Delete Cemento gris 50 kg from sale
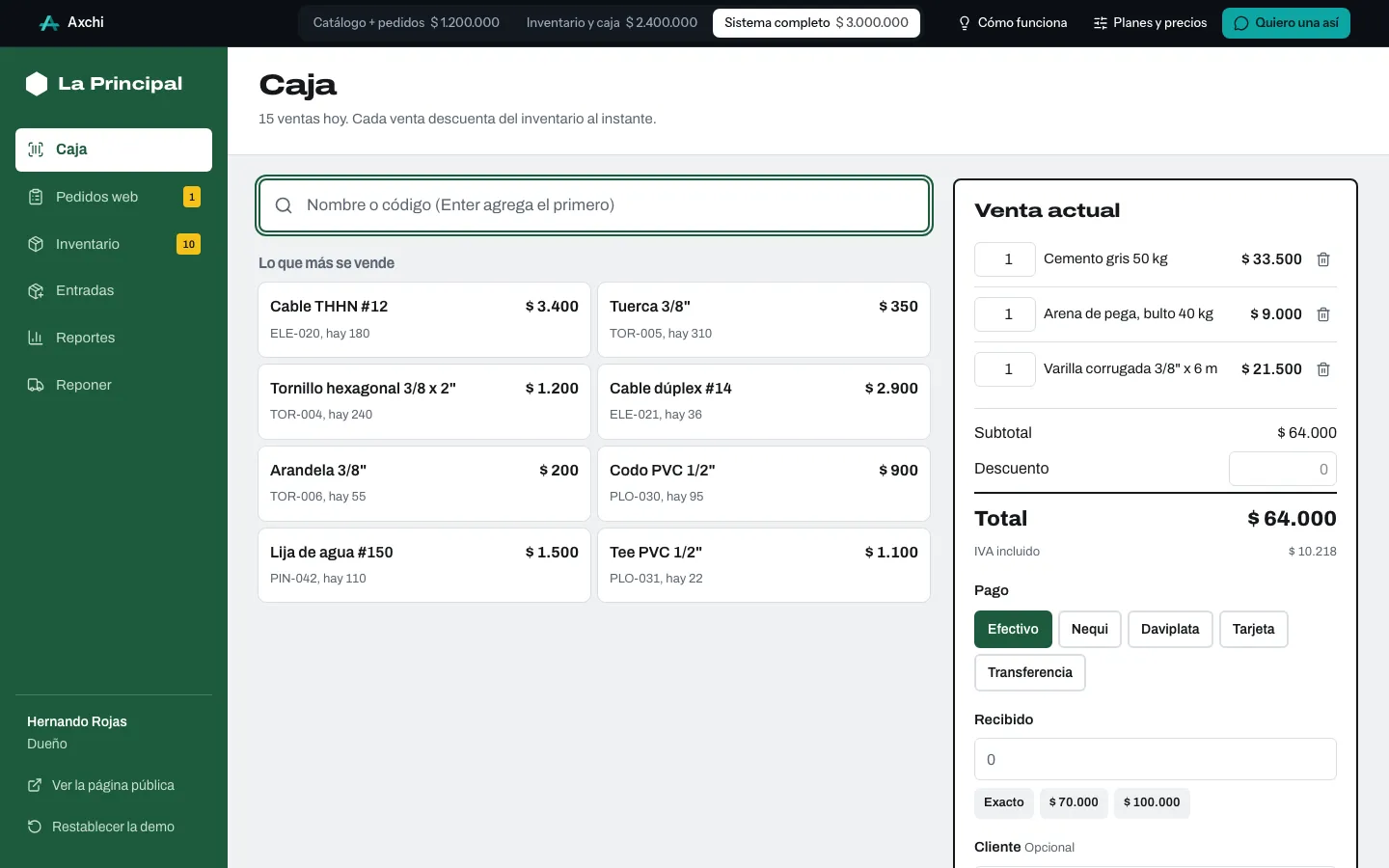 tap(1323, 259)
